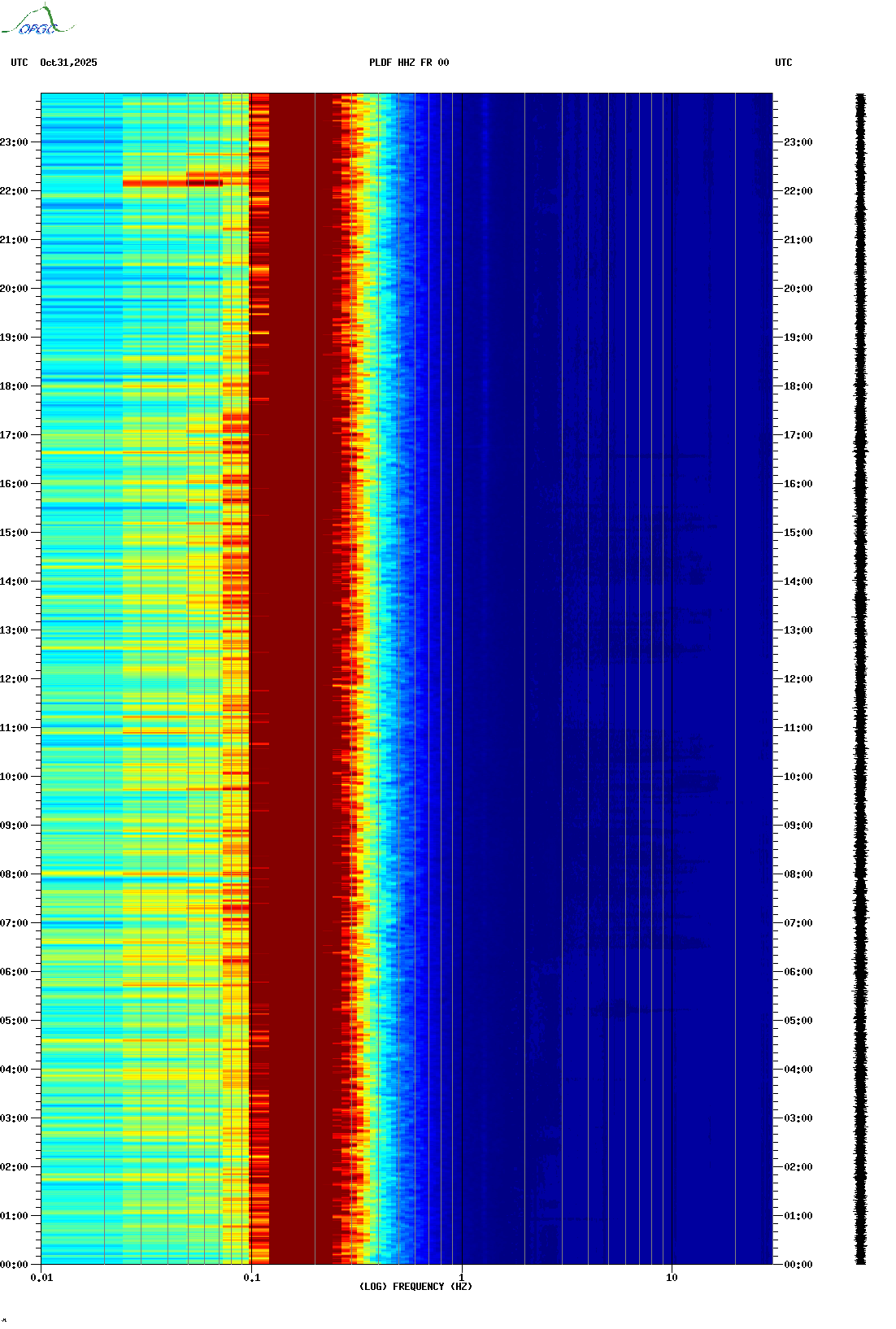
Task: Click 11:00 on the right time axis
Action: 798,728
